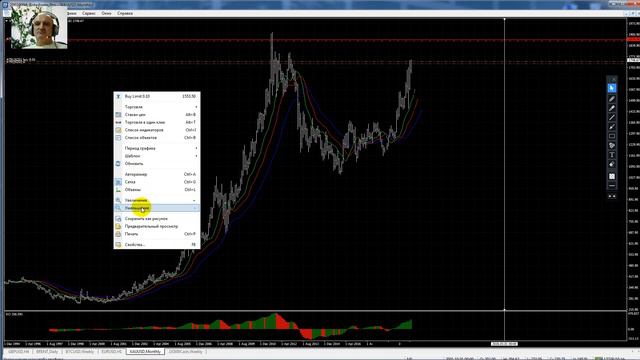This screenshot has width=640, height=360.
Task: Open the highlighted Уменьшение zoom-out entry
Action: [x=157, y=208]
